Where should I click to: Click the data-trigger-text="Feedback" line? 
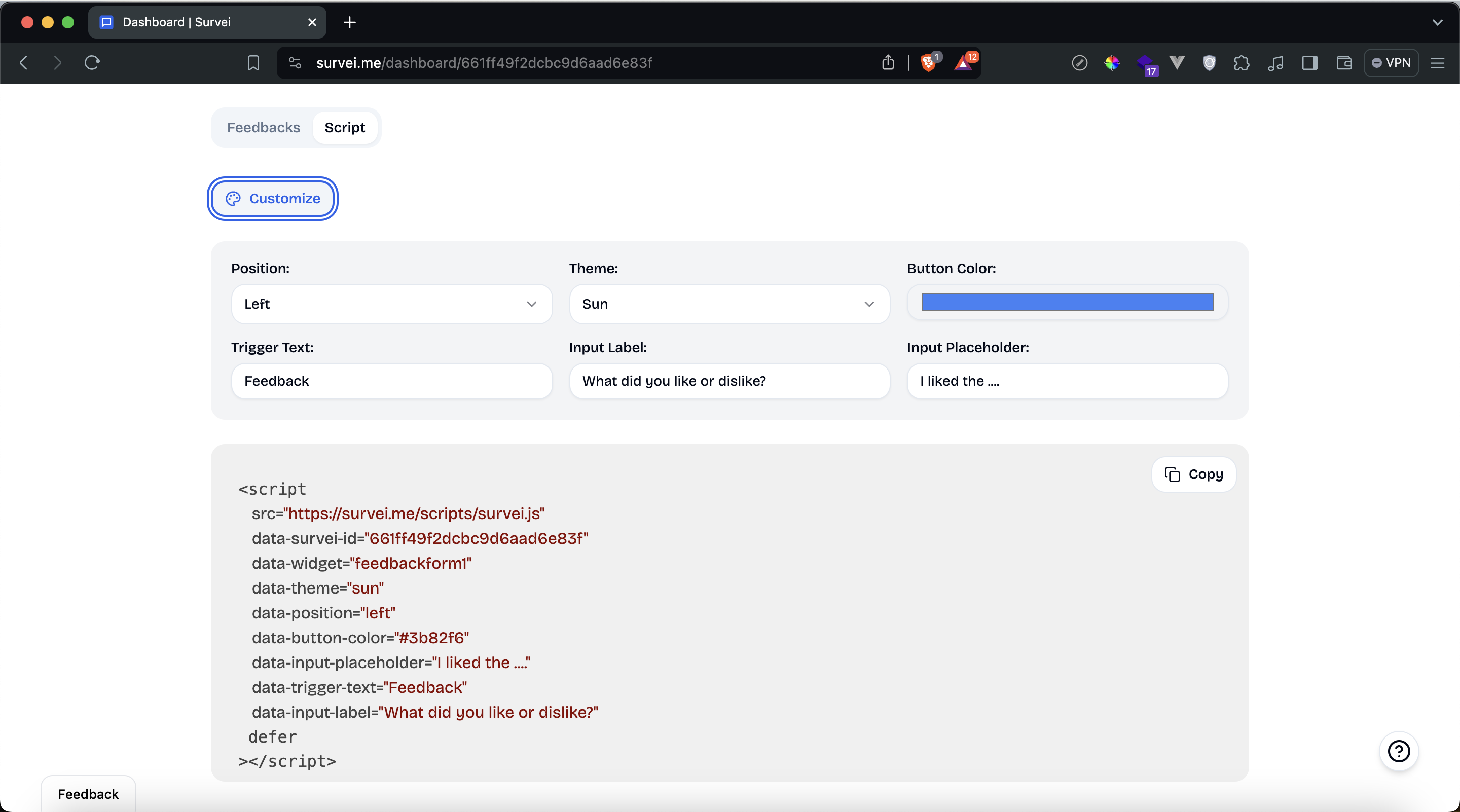[x=359, y=687]
